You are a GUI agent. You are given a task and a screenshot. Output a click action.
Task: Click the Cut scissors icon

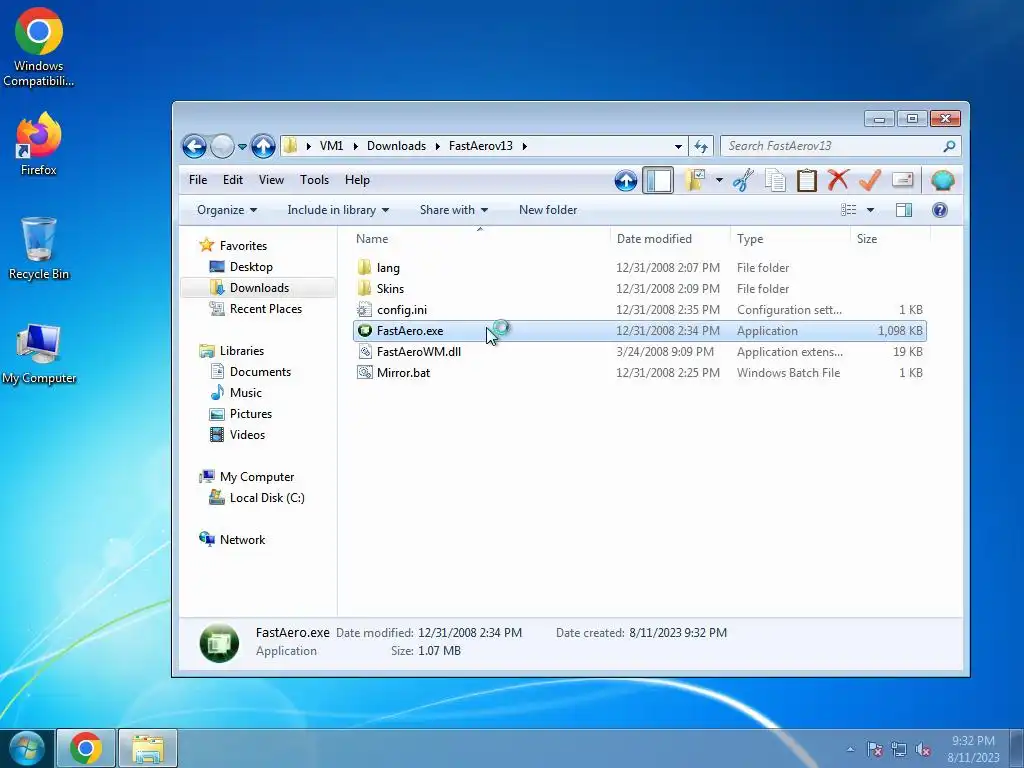pos(743,180)
